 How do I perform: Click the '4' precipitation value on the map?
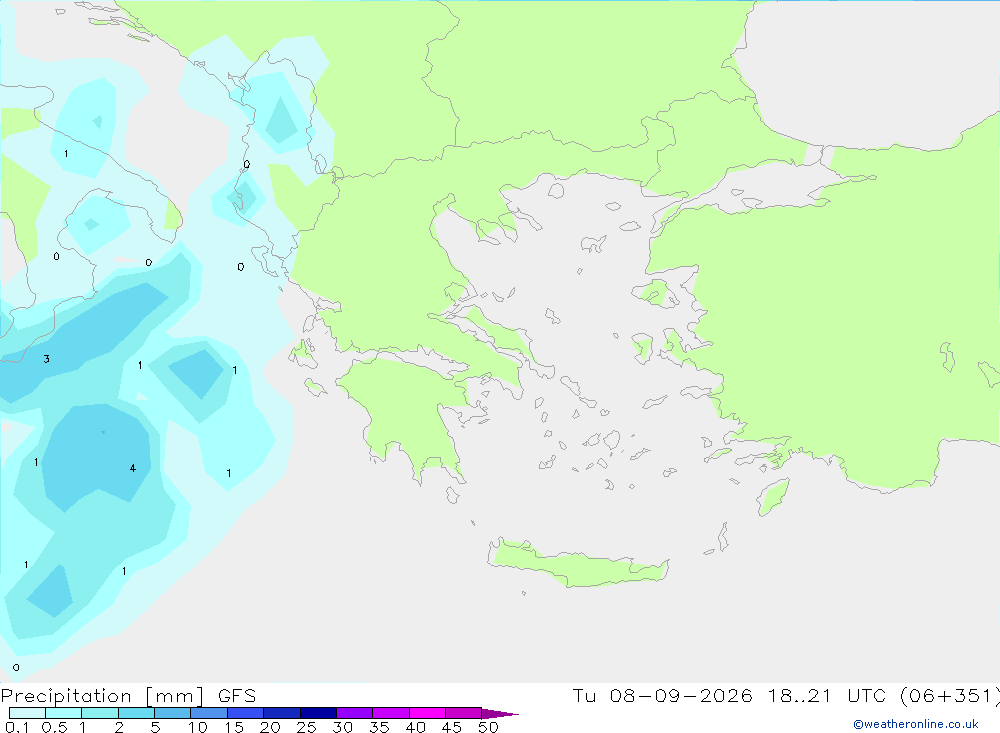tap(133, 468)
